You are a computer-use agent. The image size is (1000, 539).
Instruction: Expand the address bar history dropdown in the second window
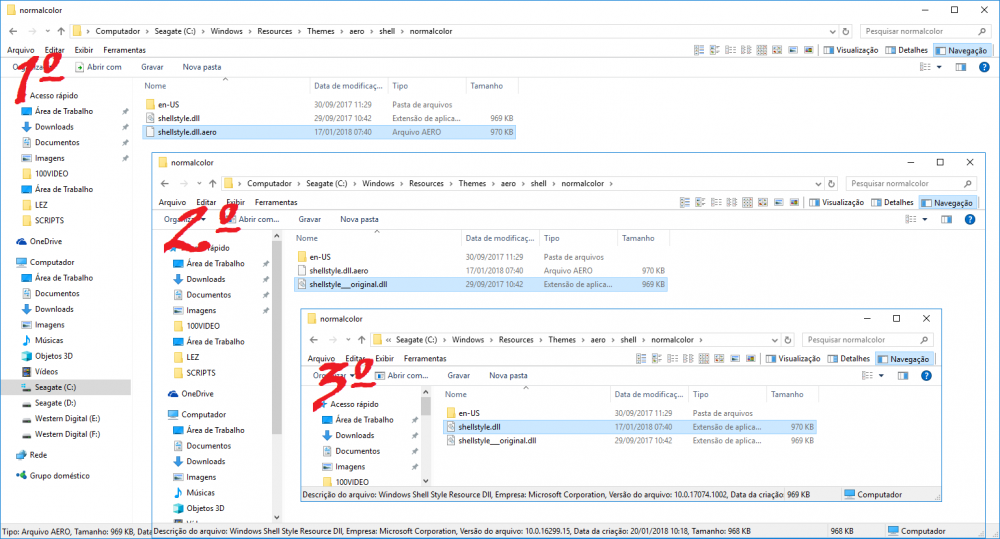819,184
